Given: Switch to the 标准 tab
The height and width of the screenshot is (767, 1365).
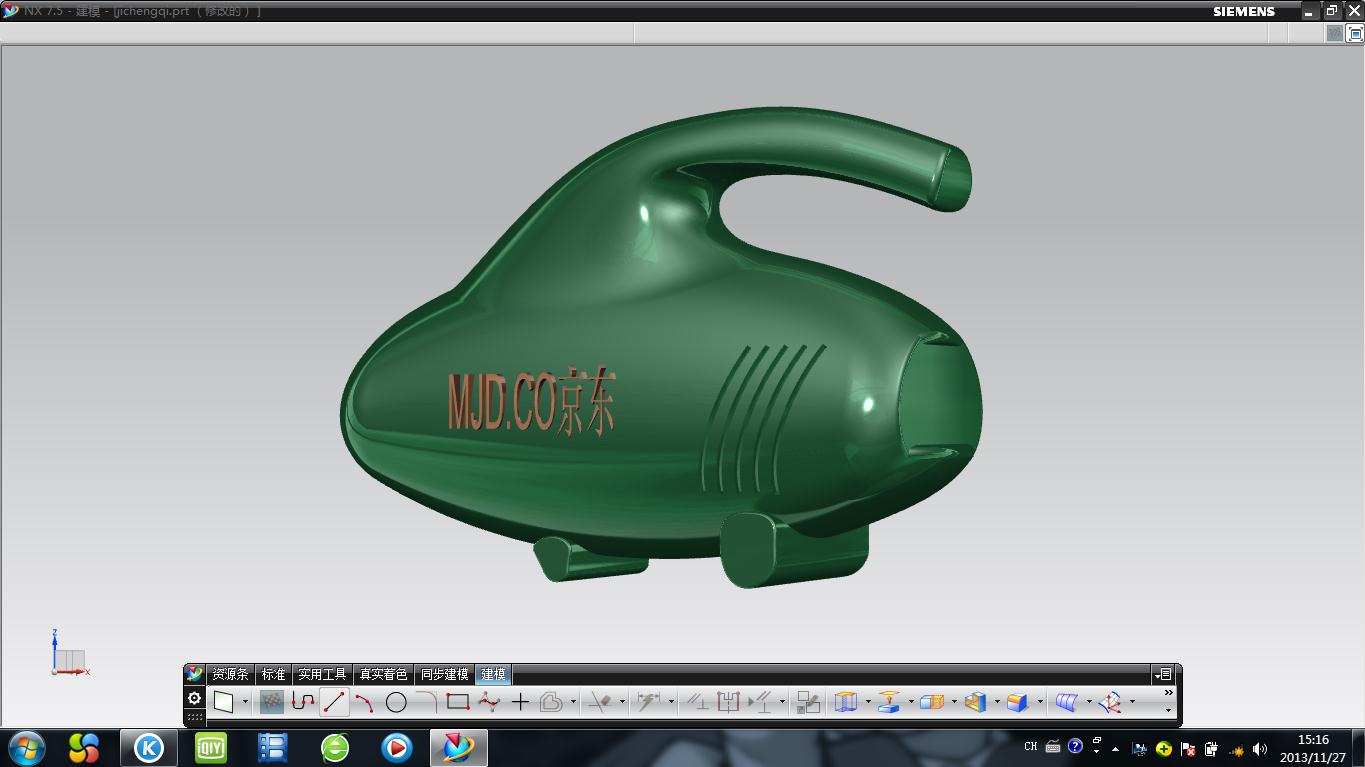Looking at the screenshot, I should (273, 675).
